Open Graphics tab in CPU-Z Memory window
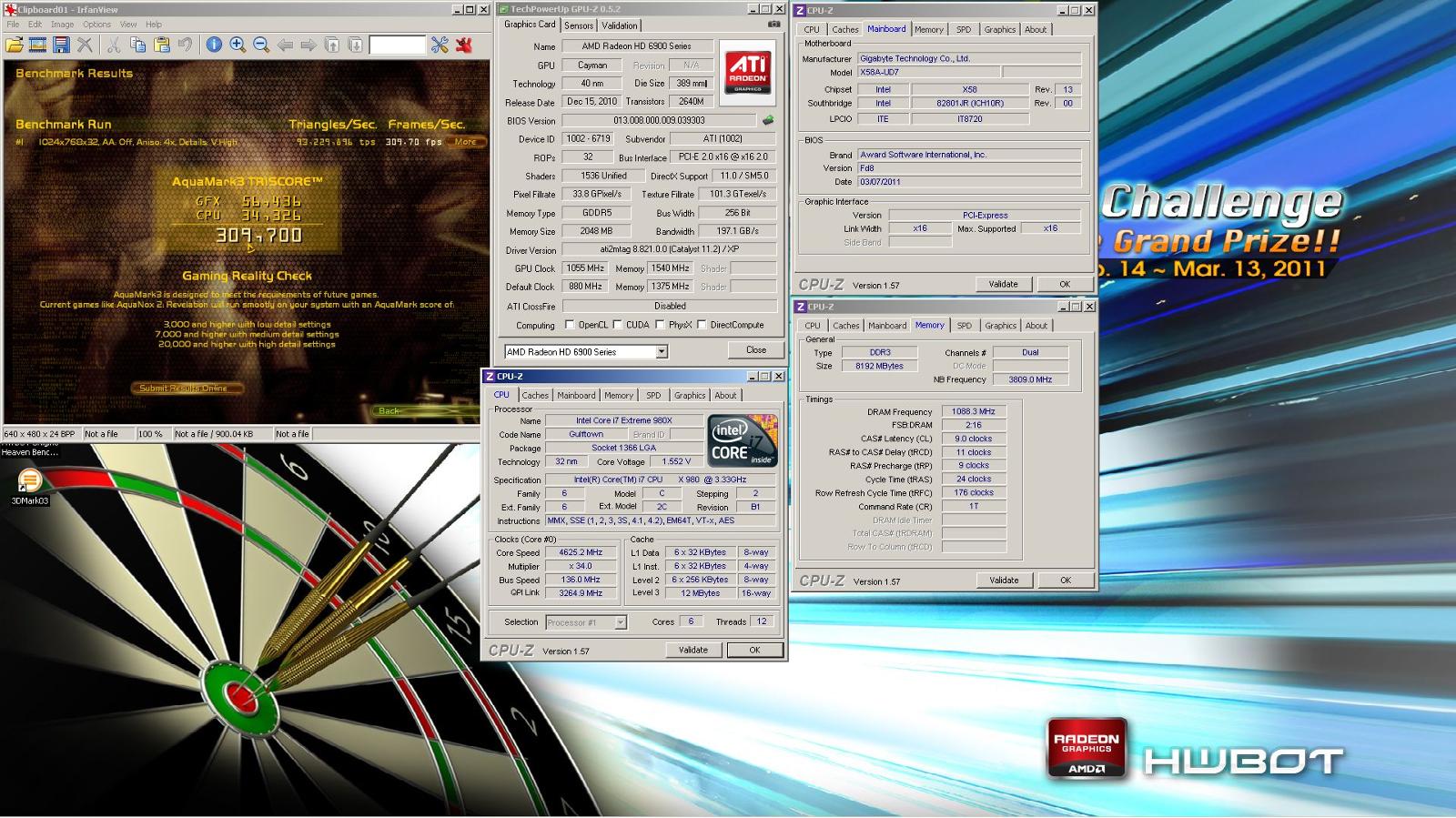This screenshot has width=1456, height=818. pyautogui.click(x=1000, y=325)
